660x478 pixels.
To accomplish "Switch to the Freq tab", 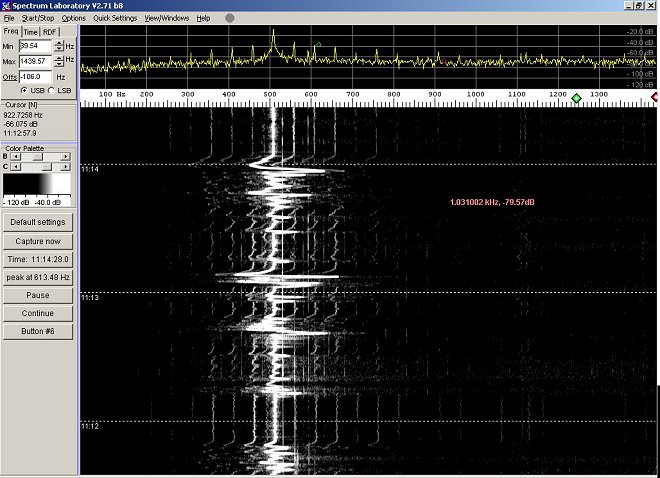I will [x=11, y=31].
